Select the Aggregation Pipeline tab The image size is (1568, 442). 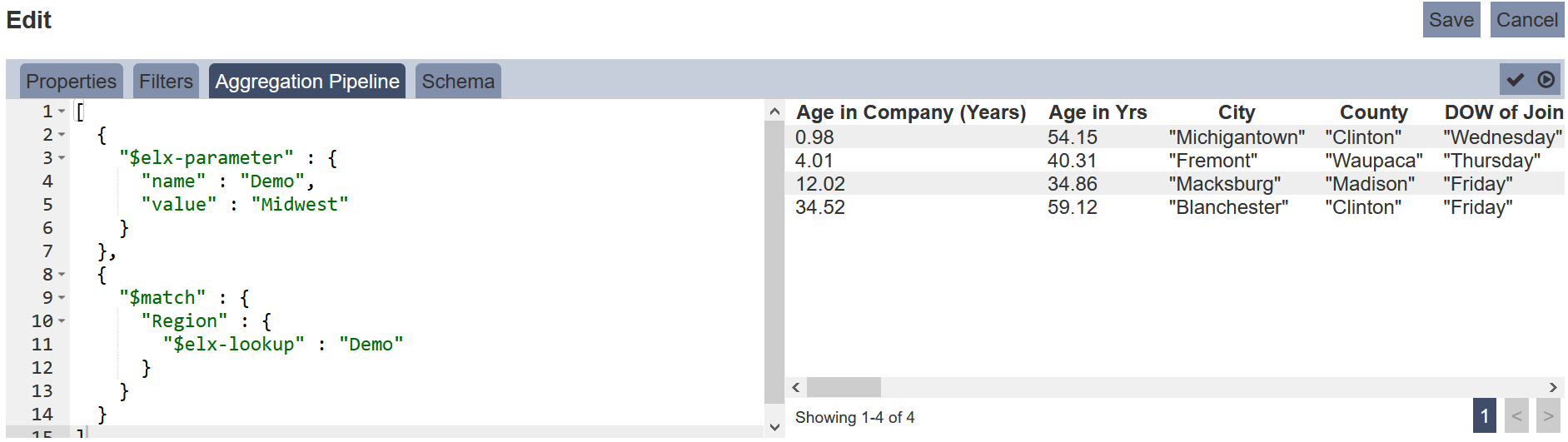click(306, 82)
